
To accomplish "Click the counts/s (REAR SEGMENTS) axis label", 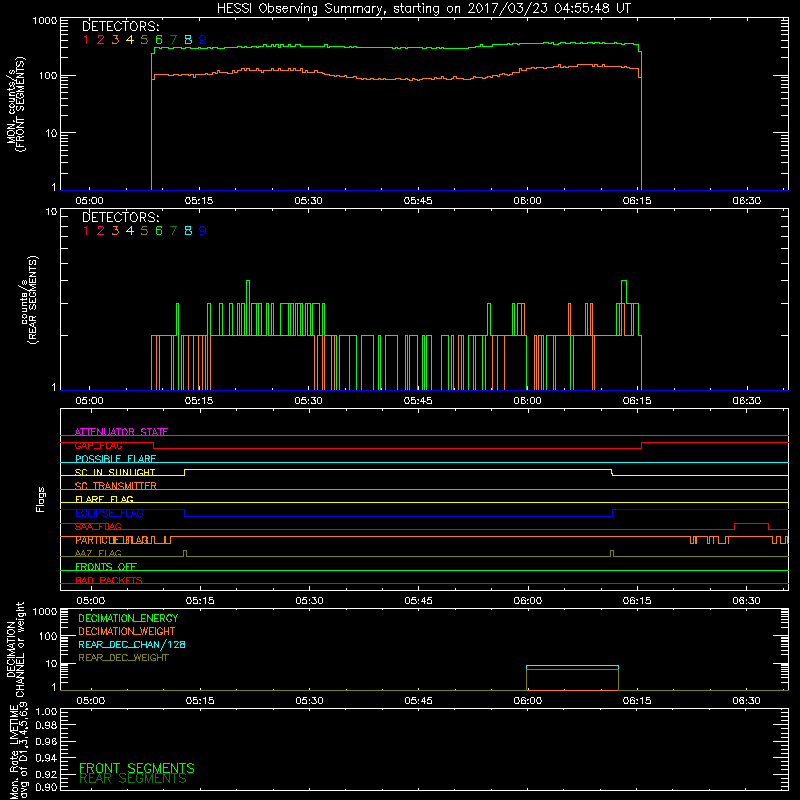I will tap(29, 300).
